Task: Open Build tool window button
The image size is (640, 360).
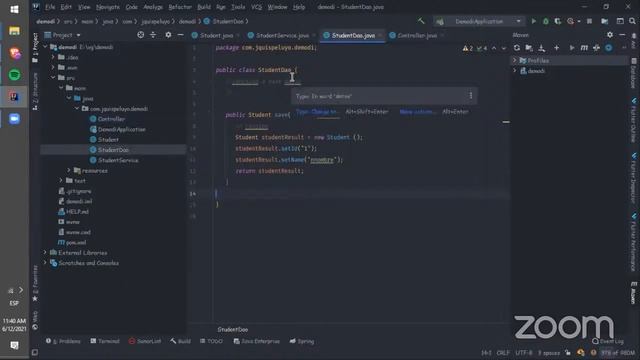Action: (180, 341)
